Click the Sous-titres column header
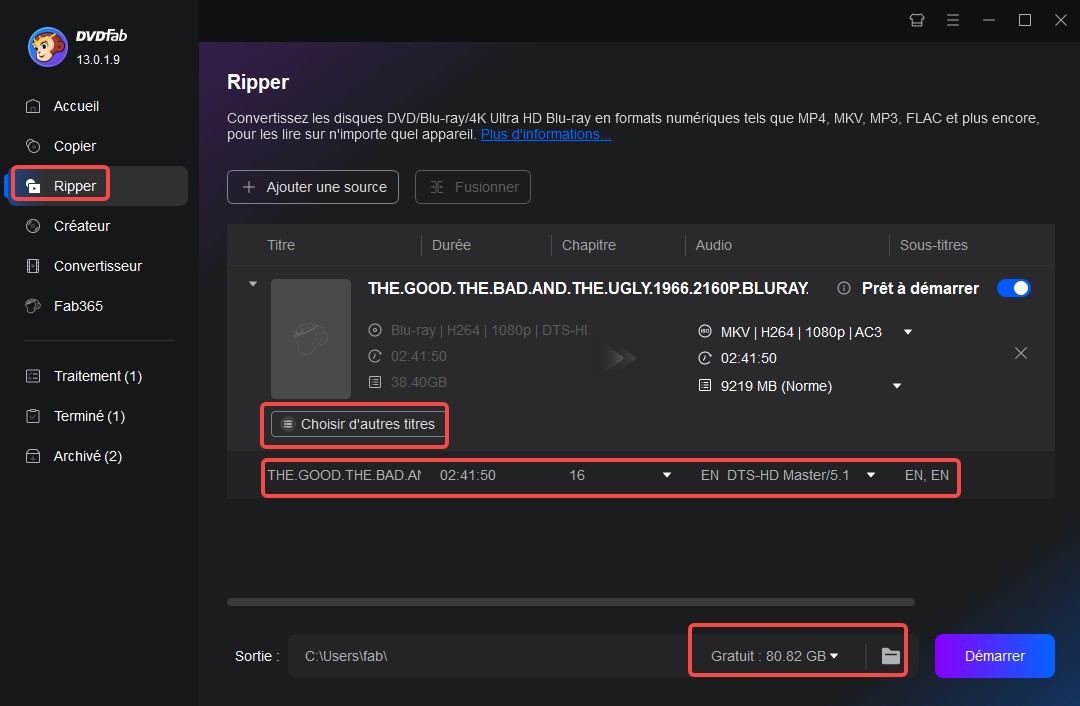The height and width of the screenshot is (706, 1080). coord(933,245)
